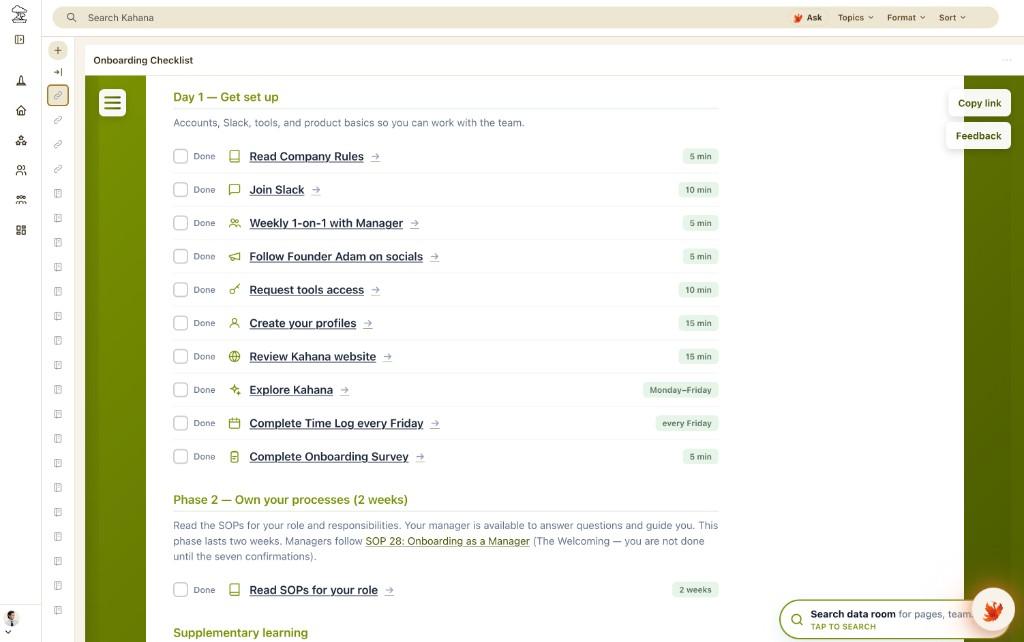Screen dimensions: 1024x642
Task: Open the three-dot menu for Onboarding Checklist
Action: pyautogui.click(x=1006, y=60)
